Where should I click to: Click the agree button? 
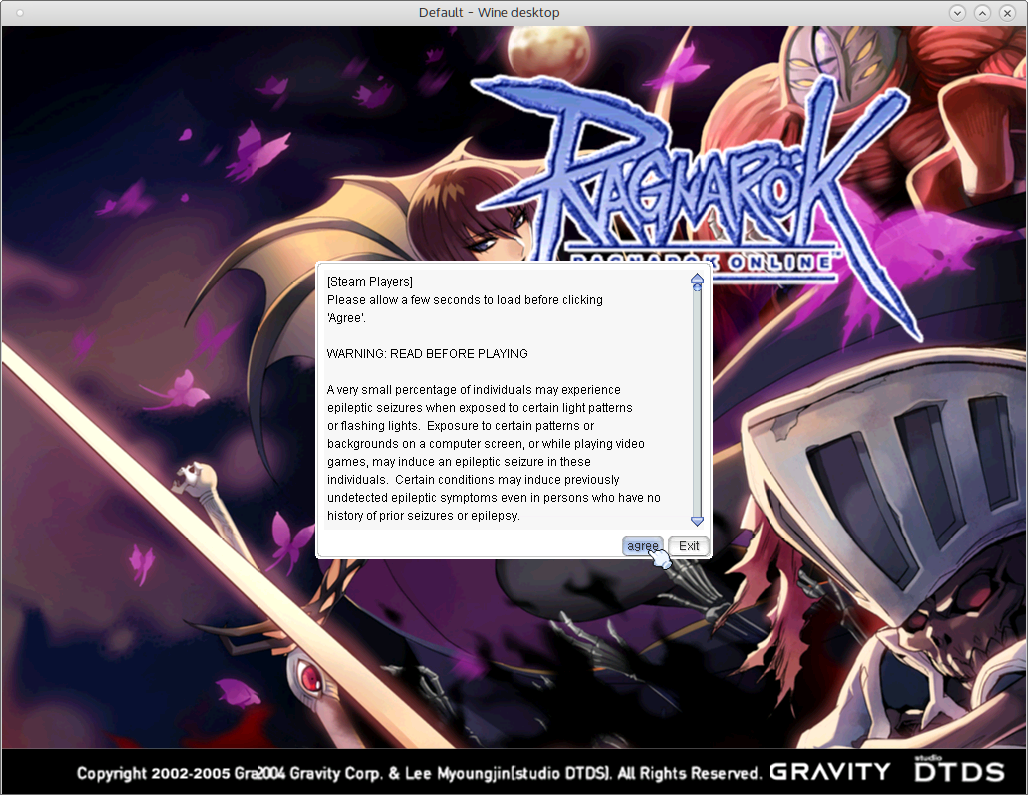642,545
